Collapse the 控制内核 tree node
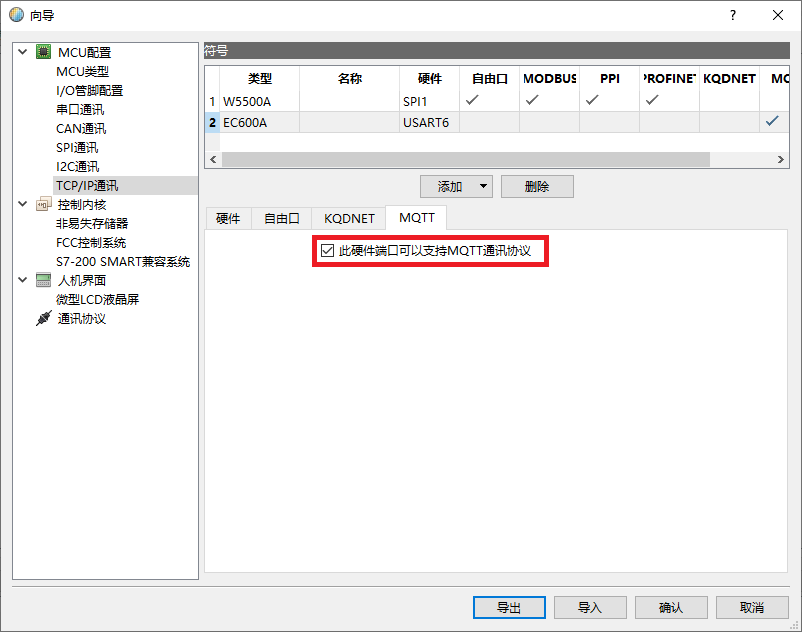Viewport: 802px width, 632px height. pyautogui.click(x=23, y=204)
